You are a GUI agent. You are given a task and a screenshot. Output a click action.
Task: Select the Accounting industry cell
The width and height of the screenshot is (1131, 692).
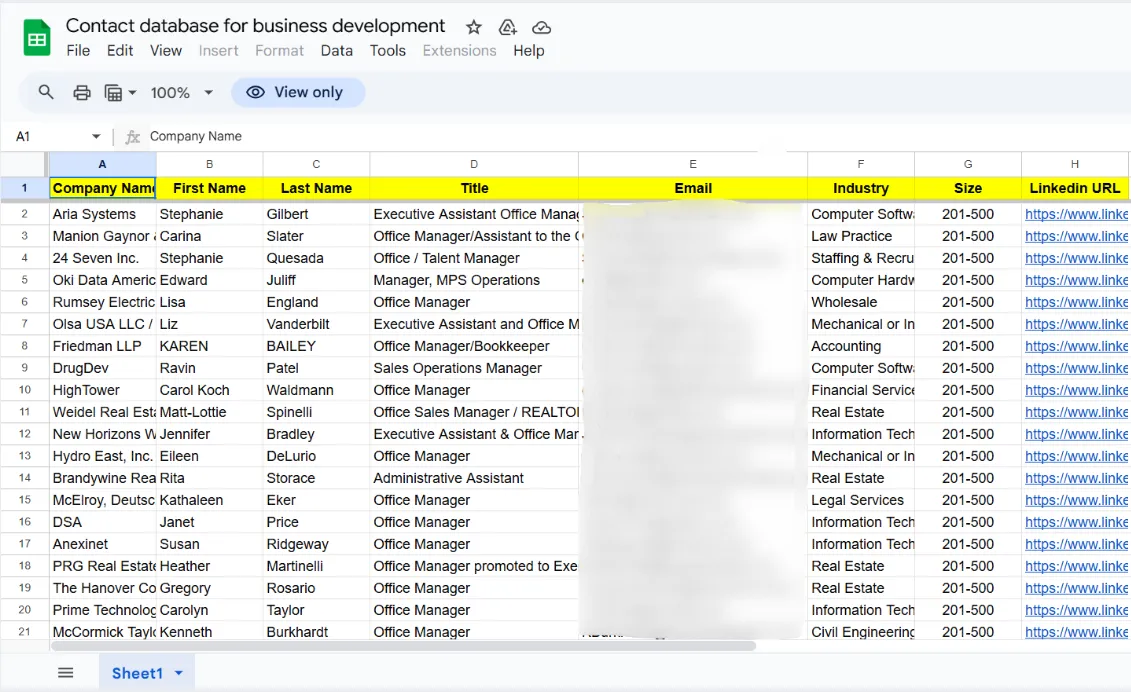[x=861, y=346]
